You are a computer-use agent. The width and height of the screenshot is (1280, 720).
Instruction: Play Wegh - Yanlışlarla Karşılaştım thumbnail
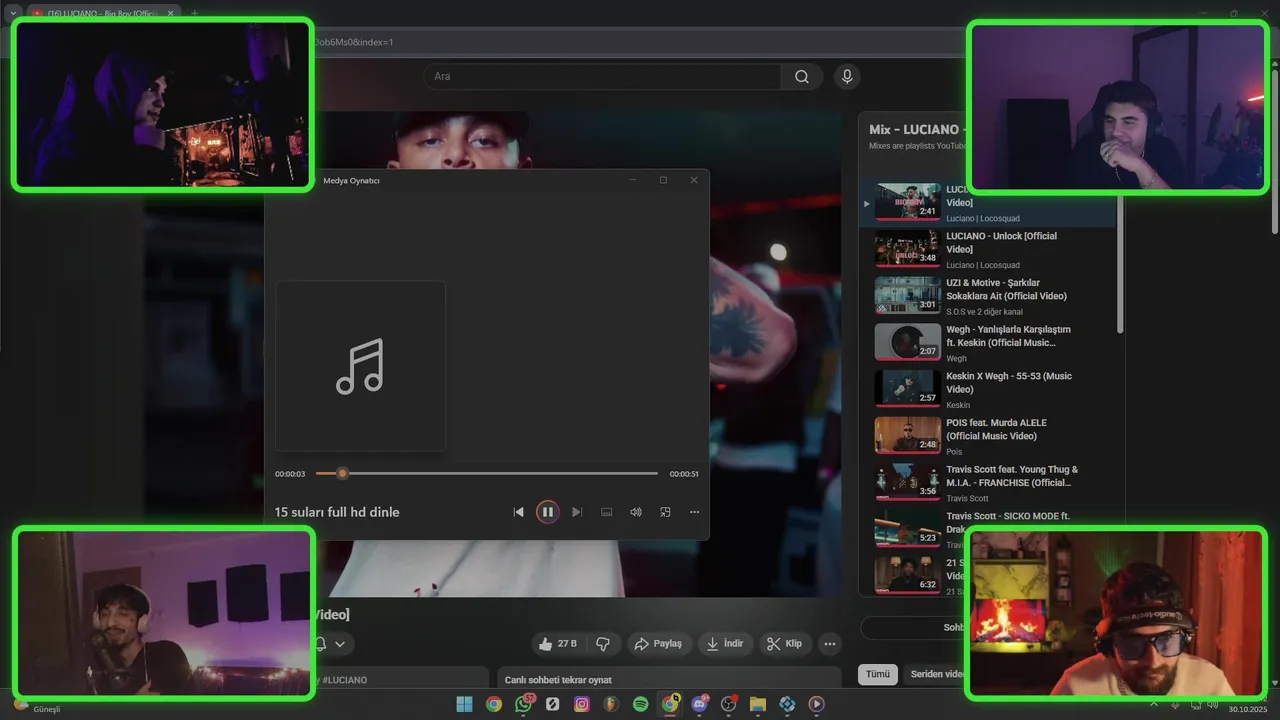pyautogui.click(x=908, y=342)
